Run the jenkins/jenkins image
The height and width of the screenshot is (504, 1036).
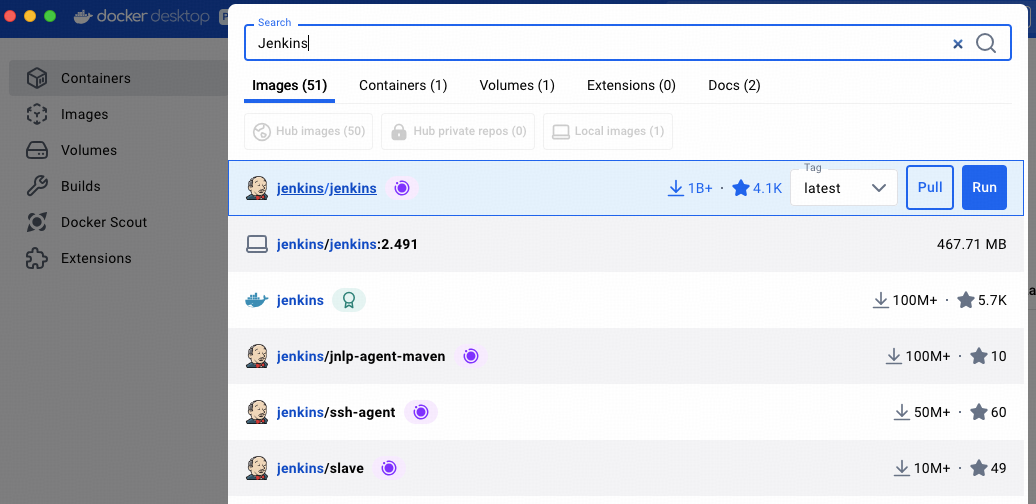pos(984,188)
